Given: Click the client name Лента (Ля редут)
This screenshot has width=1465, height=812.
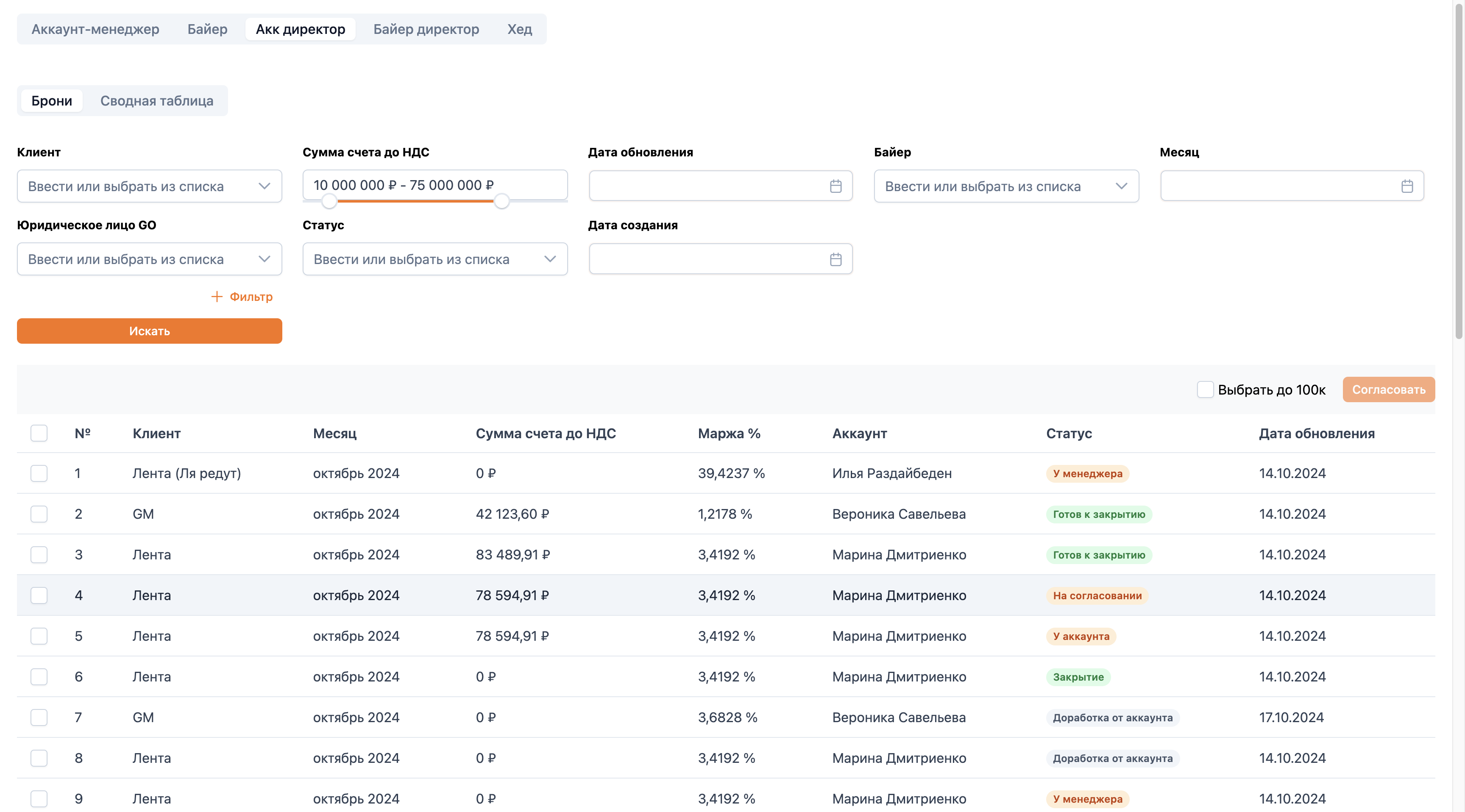Looking at the screenshot, I should pyautogui.click(x=187, y=473).
